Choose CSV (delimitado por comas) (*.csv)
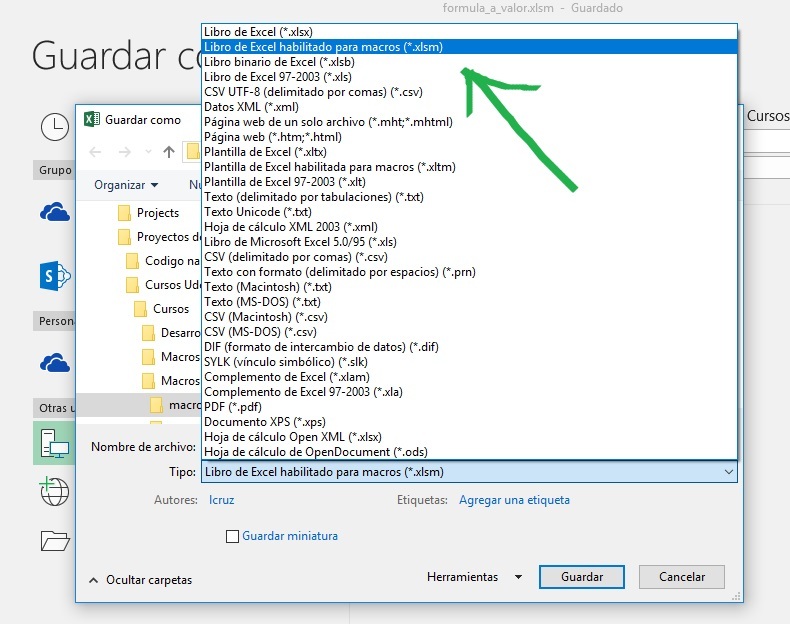 (x=469, y=257)
